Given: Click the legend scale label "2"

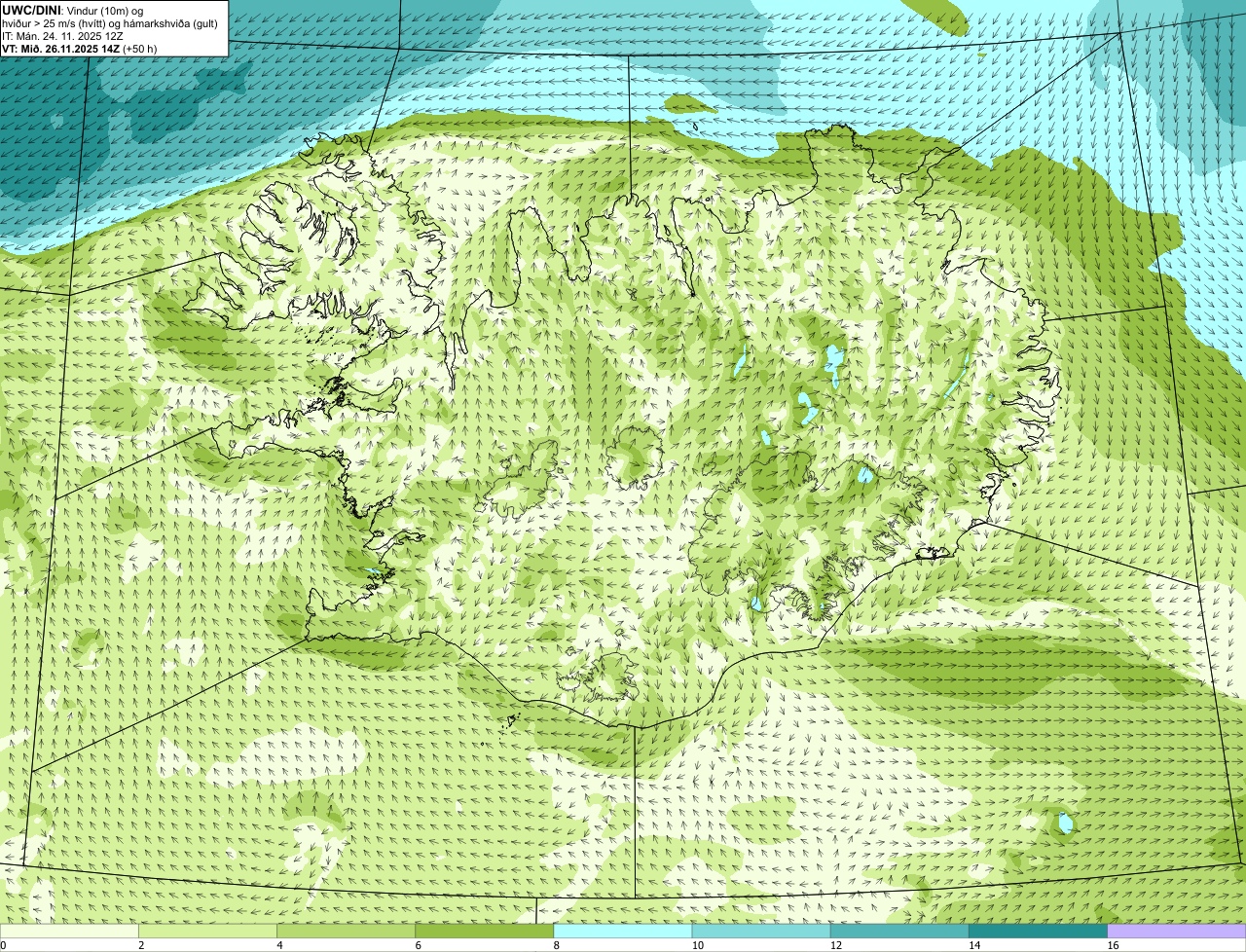Looking at the screenshot, I should (141, 945).
